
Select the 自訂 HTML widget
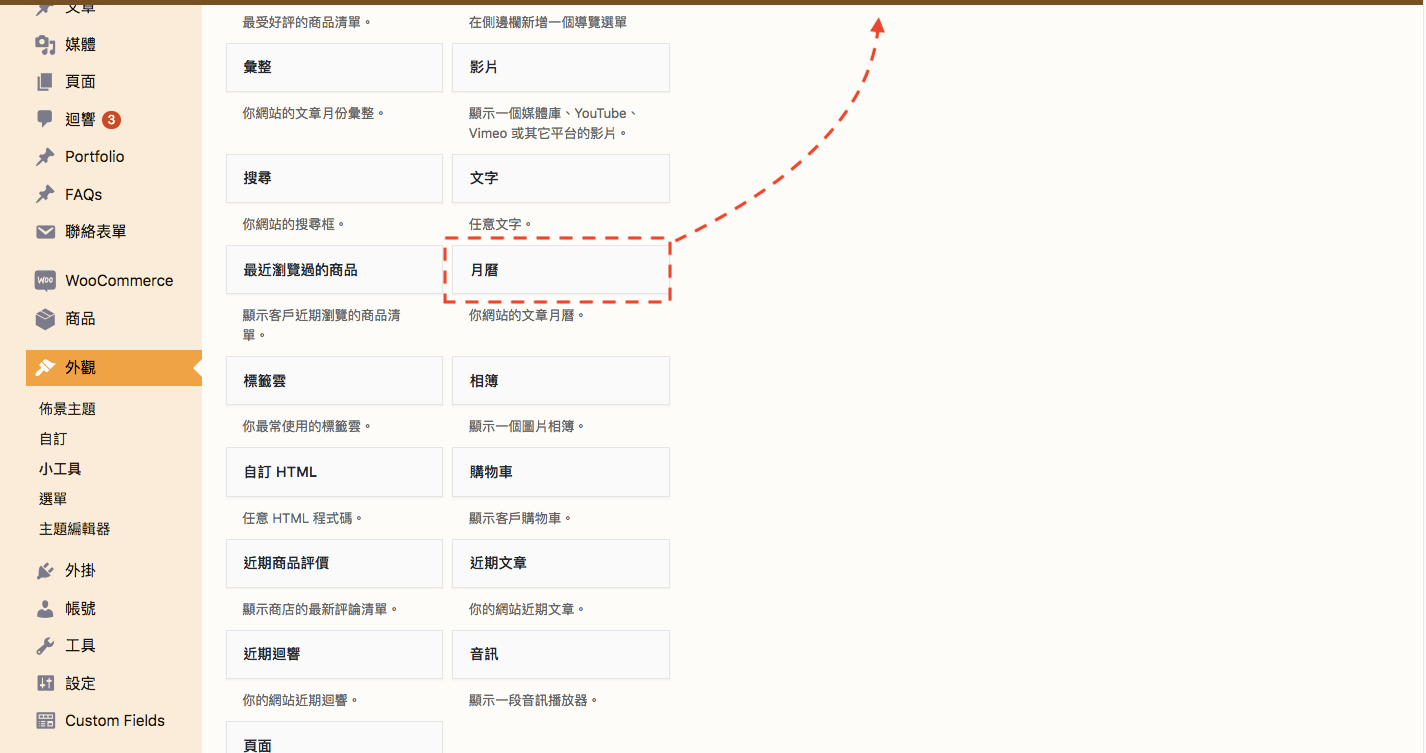pos(334,472)
